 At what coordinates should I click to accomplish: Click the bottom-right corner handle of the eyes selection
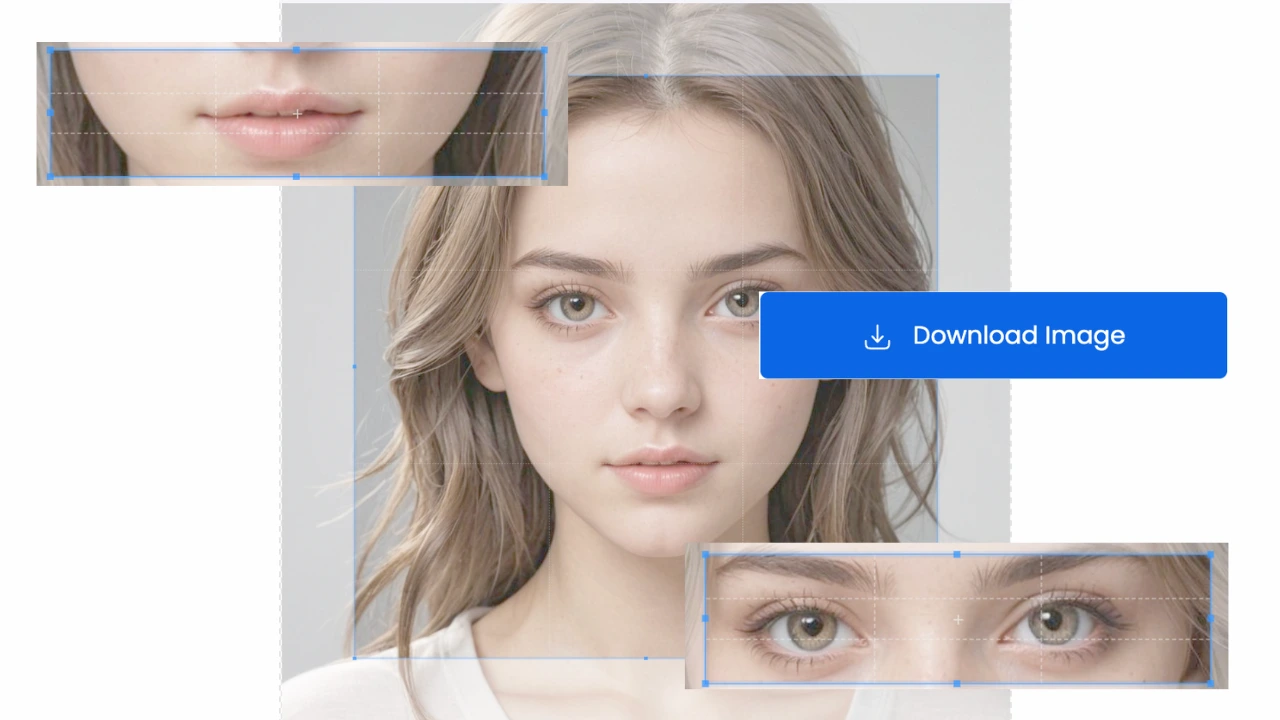(x=1213, y=685)
